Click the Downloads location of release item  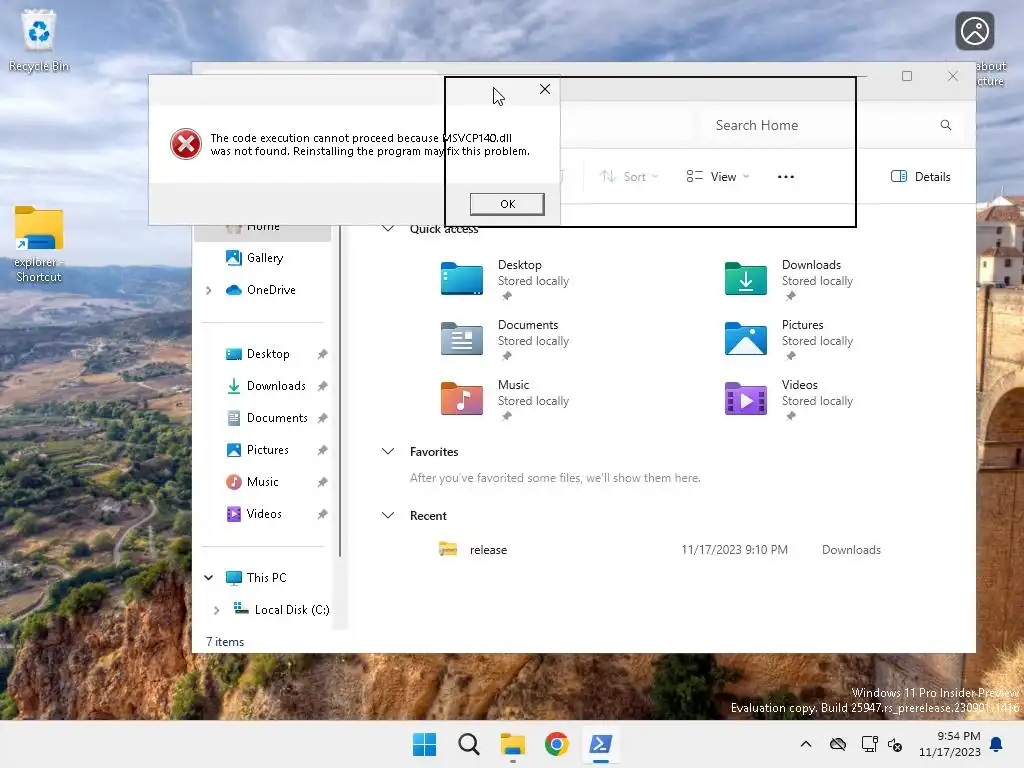coord(851,550)
